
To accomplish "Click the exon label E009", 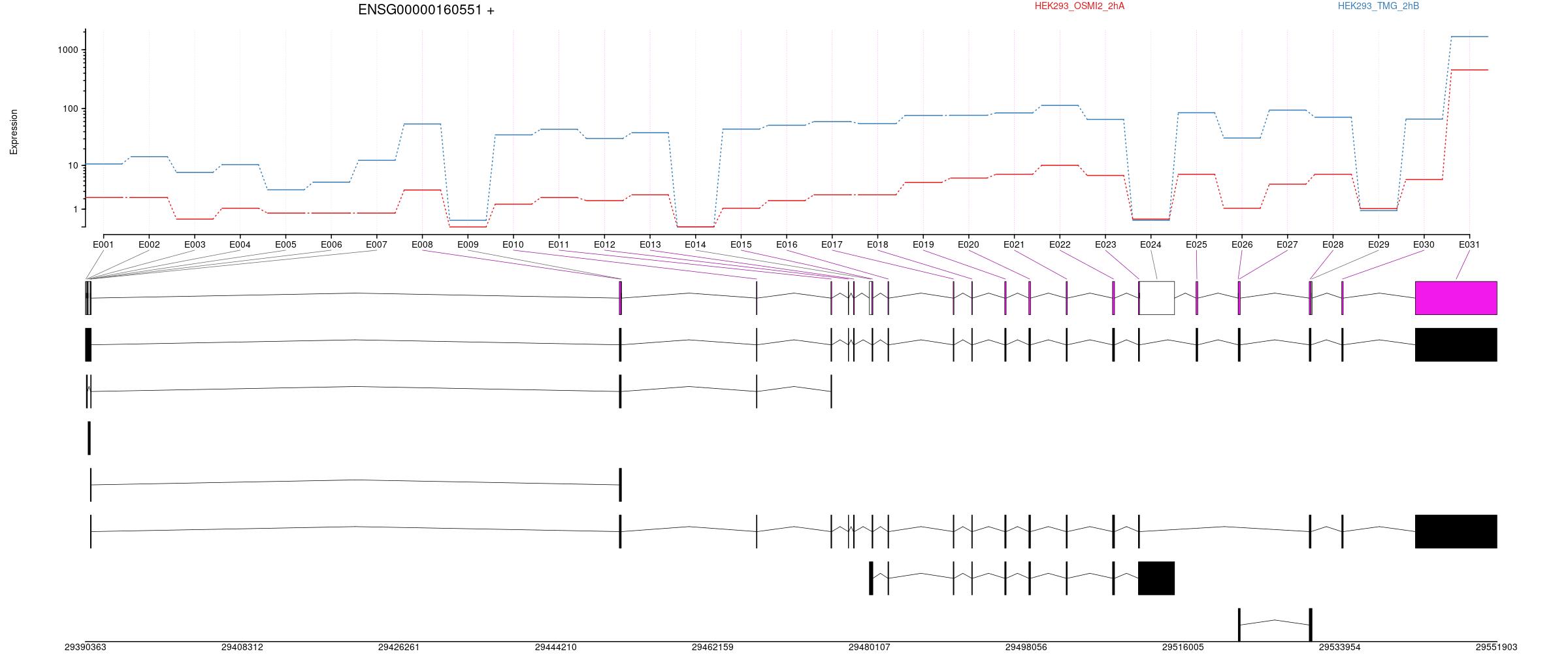I will [x=468, y=245].
